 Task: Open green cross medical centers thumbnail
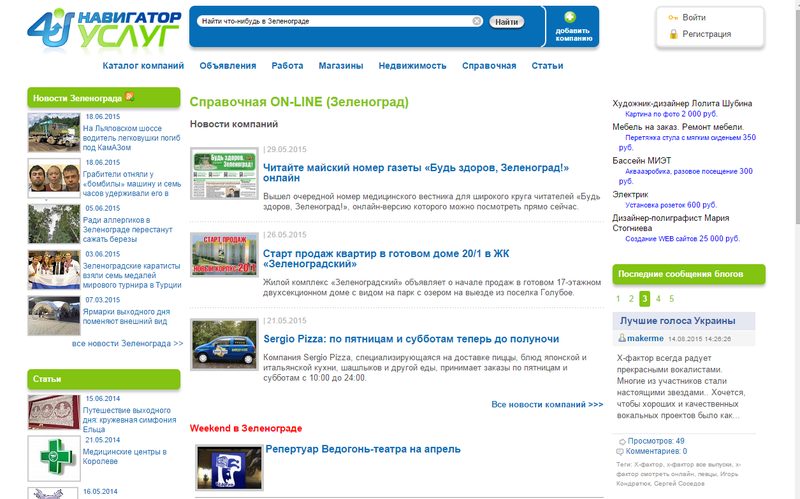[x=54, y=458]
